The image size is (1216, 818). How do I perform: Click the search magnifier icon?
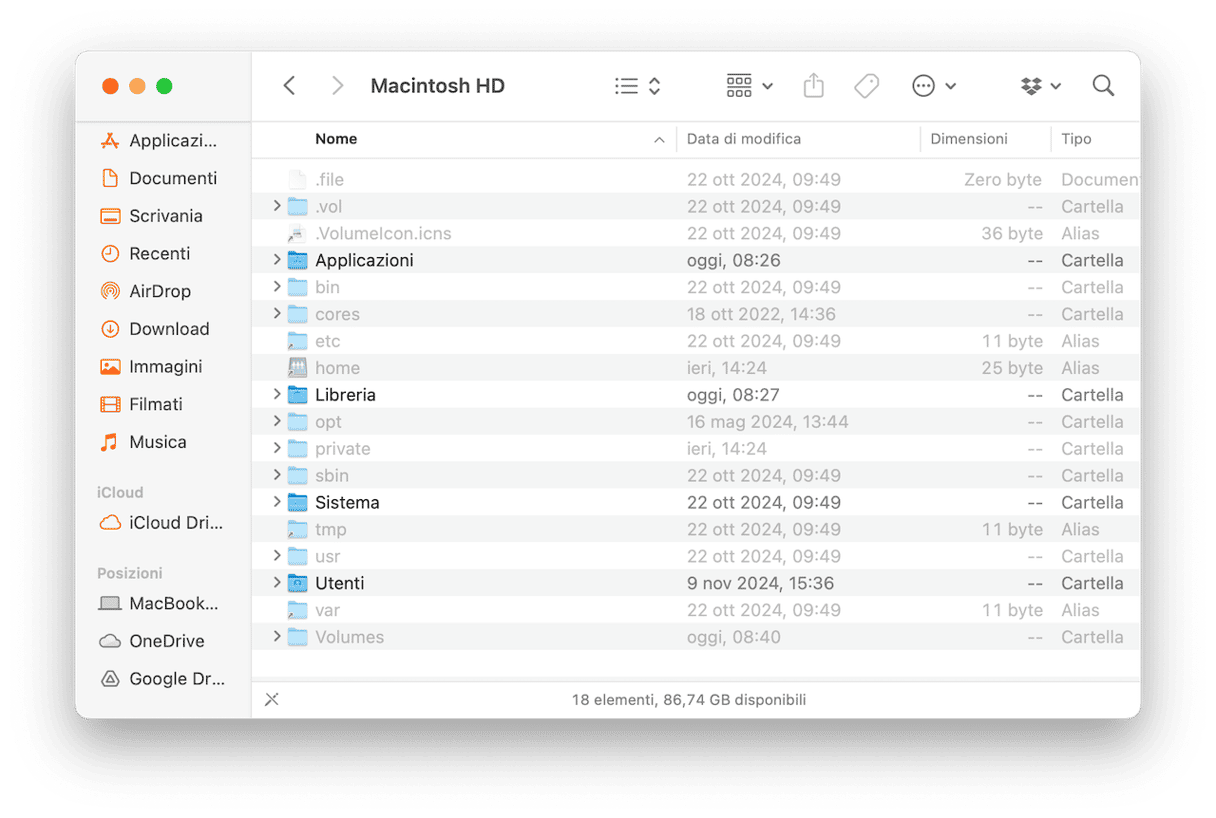pyautogui.click(x=1103, y=86)
